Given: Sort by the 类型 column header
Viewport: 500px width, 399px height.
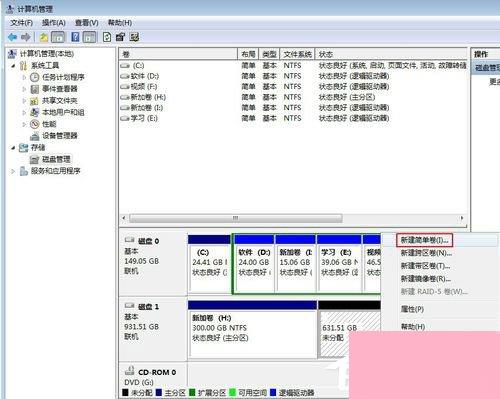Looking at the screenshot, I should 269,54.
